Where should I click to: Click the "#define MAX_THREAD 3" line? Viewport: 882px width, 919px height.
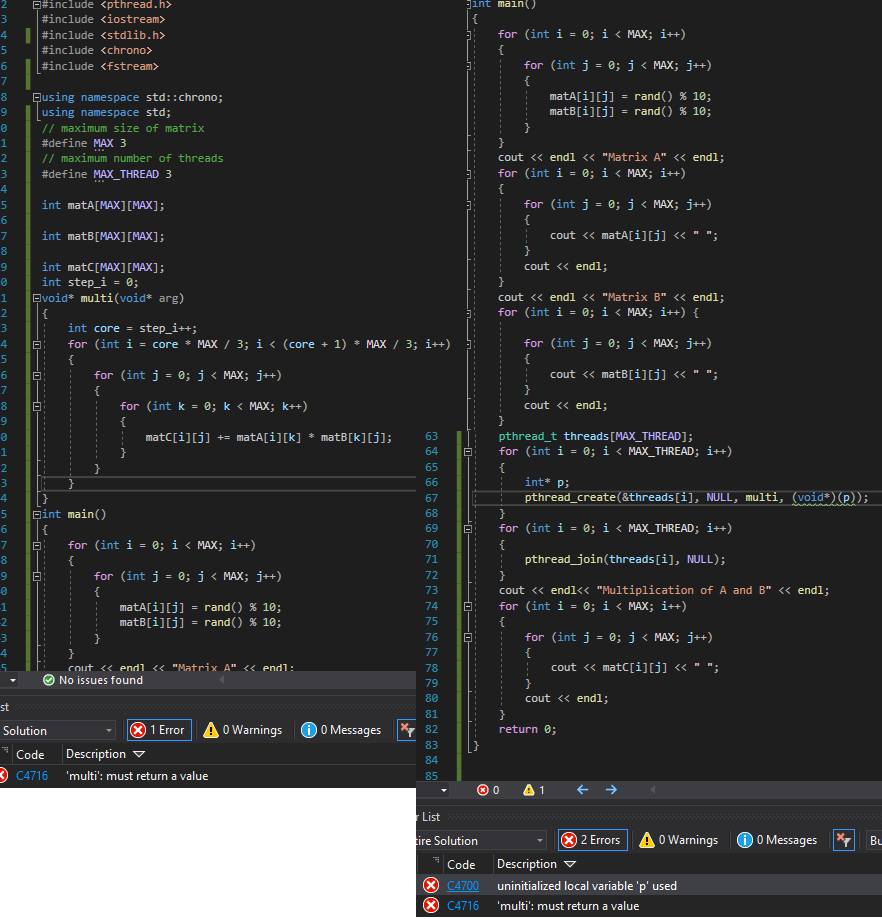pyautogui.click(x=107, y=174)
